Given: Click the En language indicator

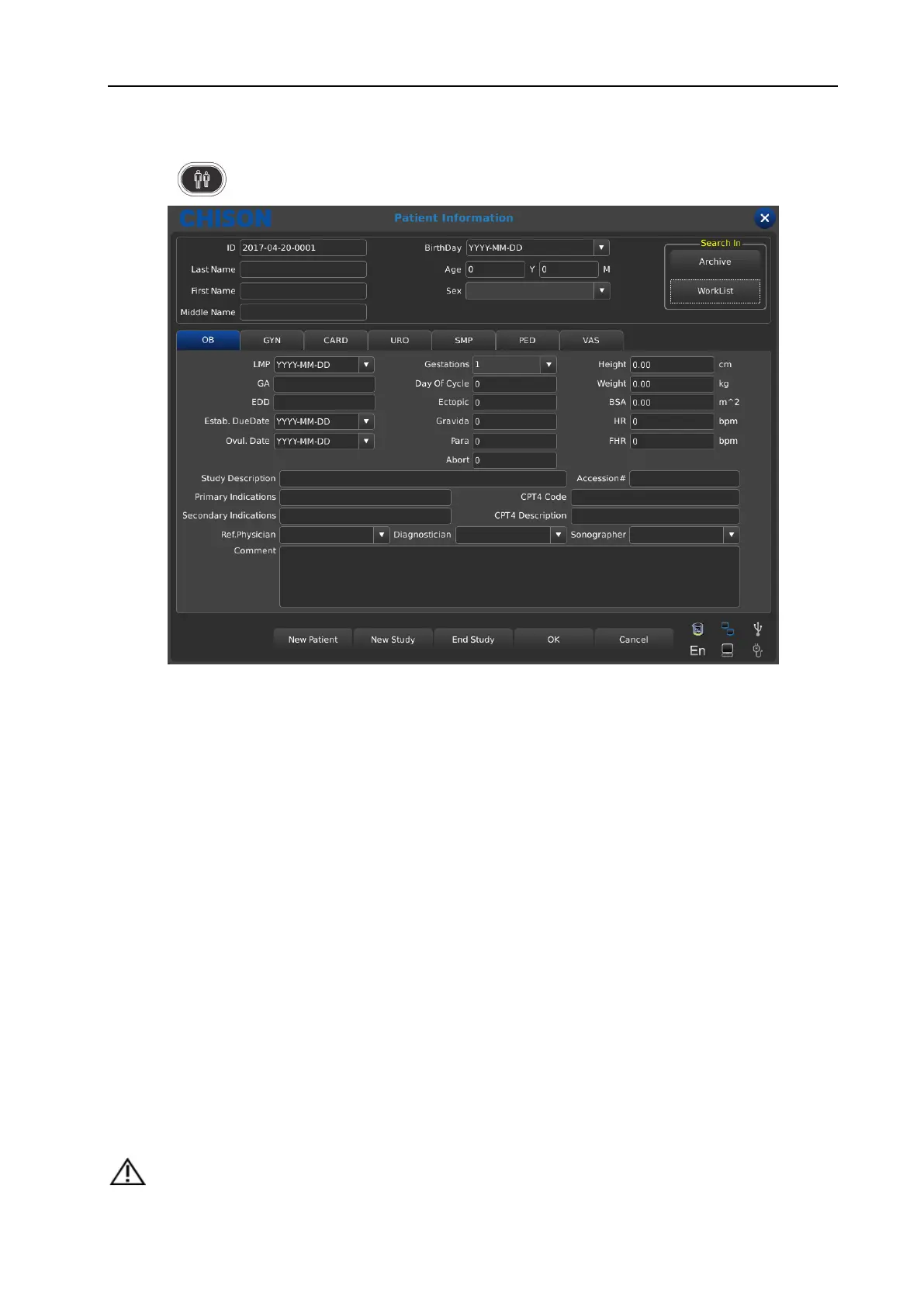Looking at the screenshot, I should (697, 650).
